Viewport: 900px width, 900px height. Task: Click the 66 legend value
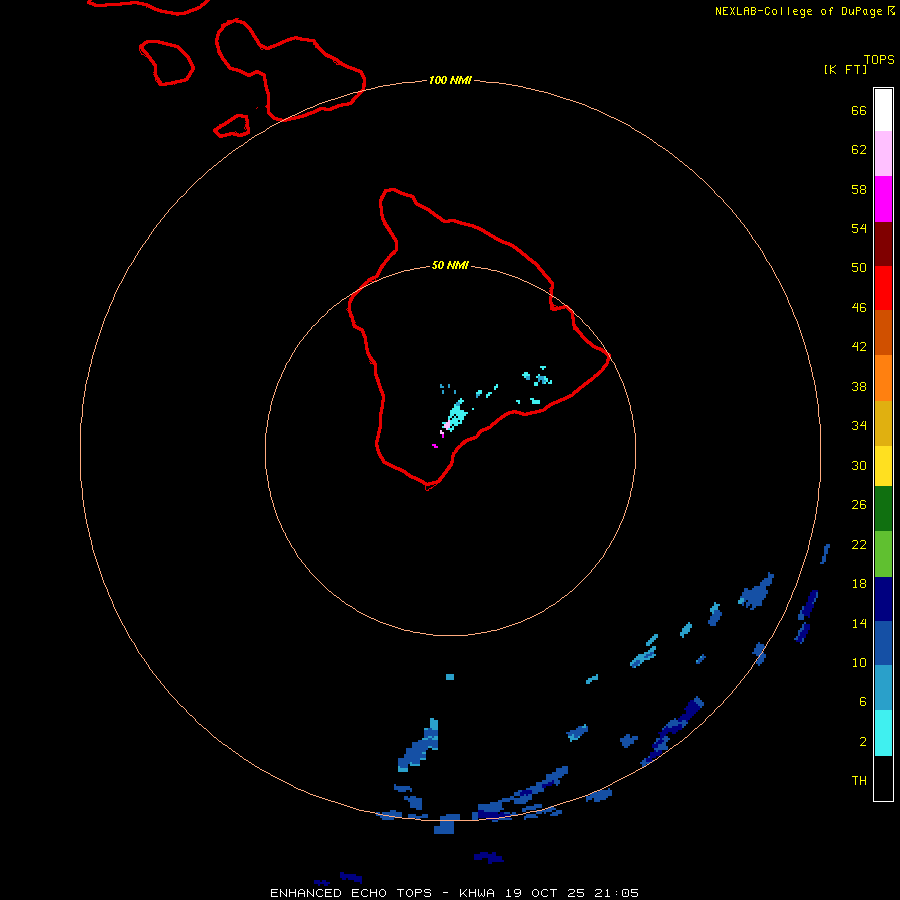tap(859, 111)
